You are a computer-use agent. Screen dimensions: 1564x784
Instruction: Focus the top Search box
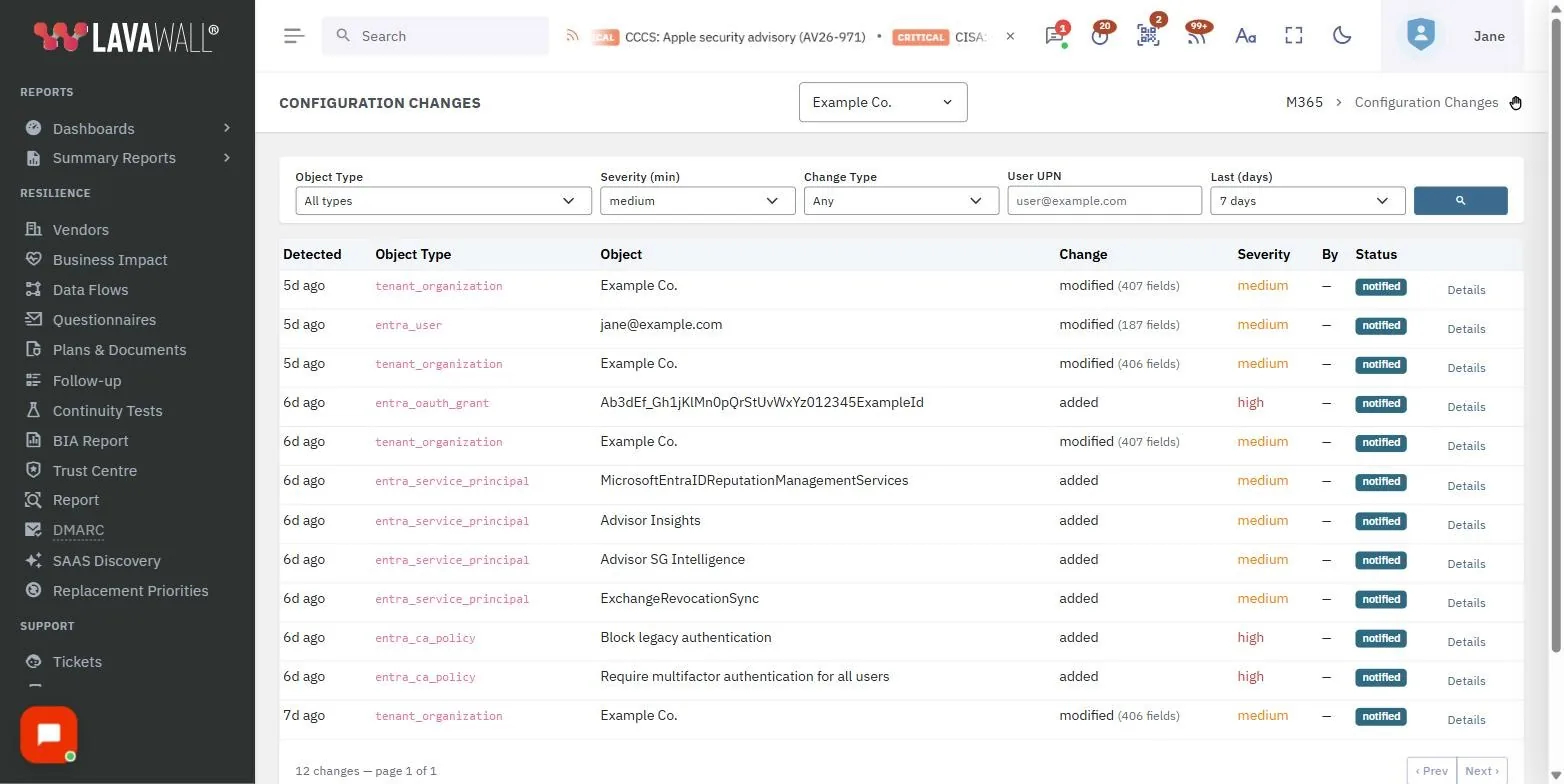tap(435, 36)
